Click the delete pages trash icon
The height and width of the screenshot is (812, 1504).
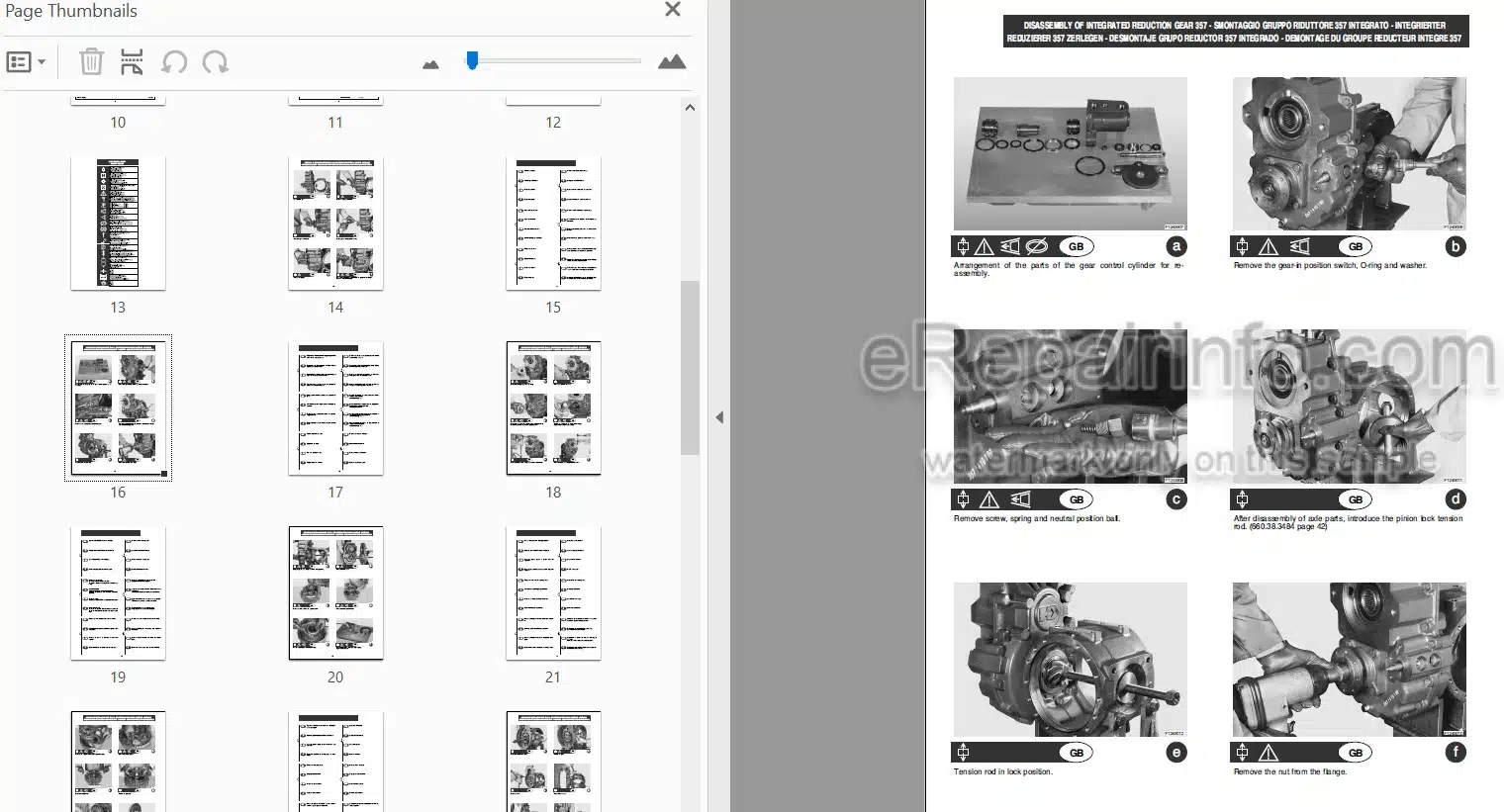pyautogui.click(x=91, y=62)
